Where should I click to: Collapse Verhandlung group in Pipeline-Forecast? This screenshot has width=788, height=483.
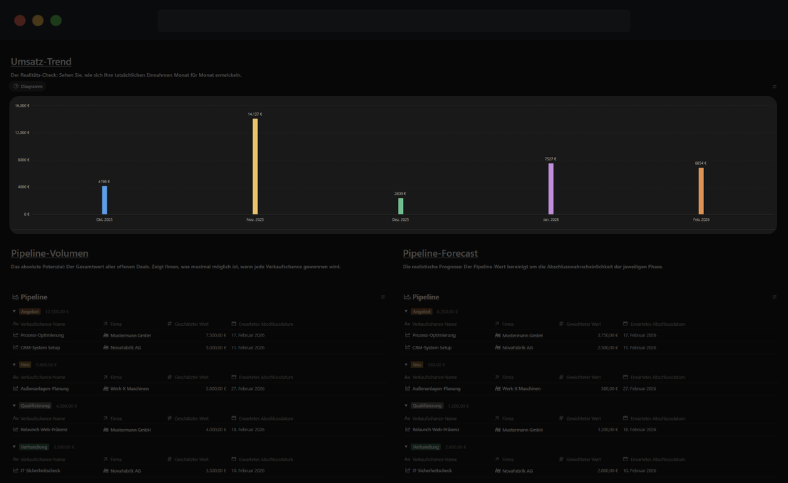coord(406,447)
